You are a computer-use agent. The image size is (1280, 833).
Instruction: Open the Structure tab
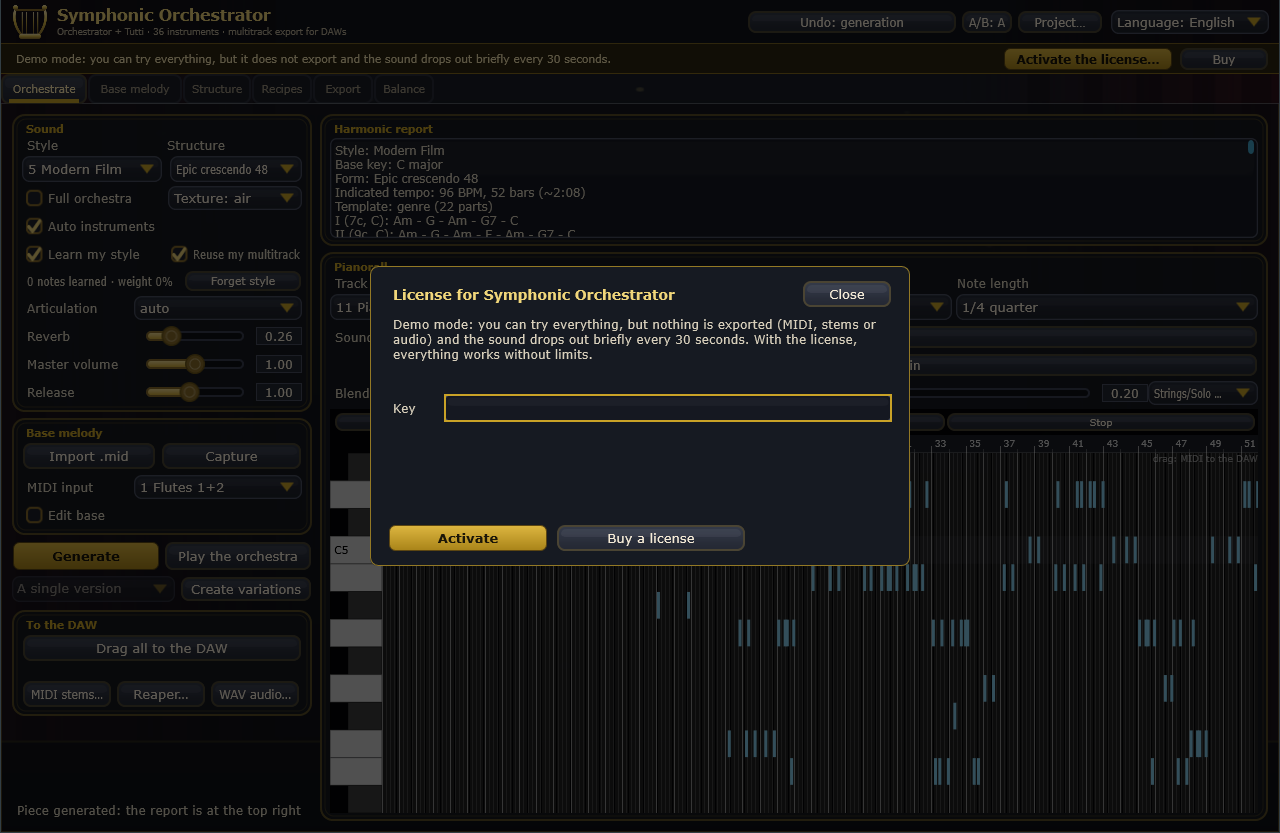[x=217, y=89]
